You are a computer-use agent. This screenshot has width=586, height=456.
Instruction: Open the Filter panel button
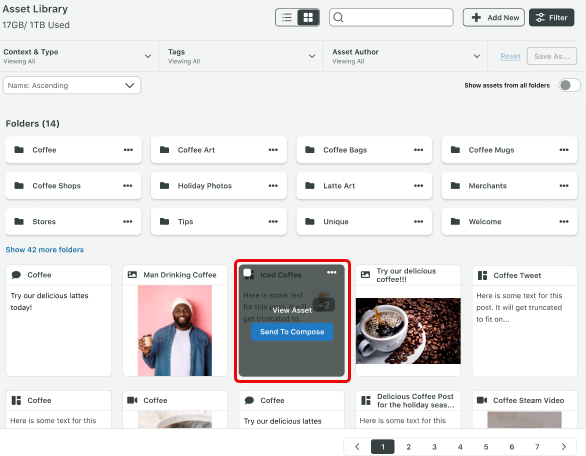[552, 18]
